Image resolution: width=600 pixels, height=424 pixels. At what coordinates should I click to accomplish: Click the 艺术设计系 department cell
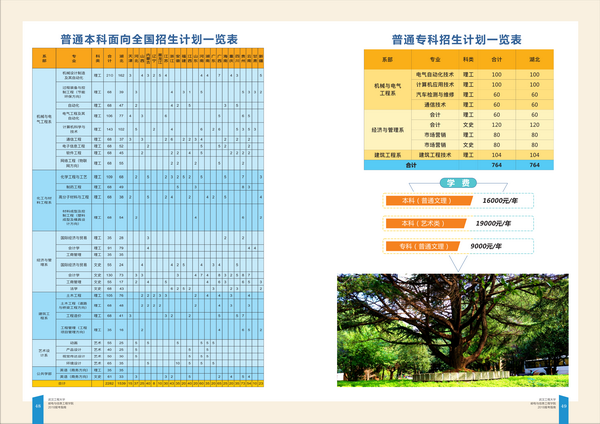point(44,353)
